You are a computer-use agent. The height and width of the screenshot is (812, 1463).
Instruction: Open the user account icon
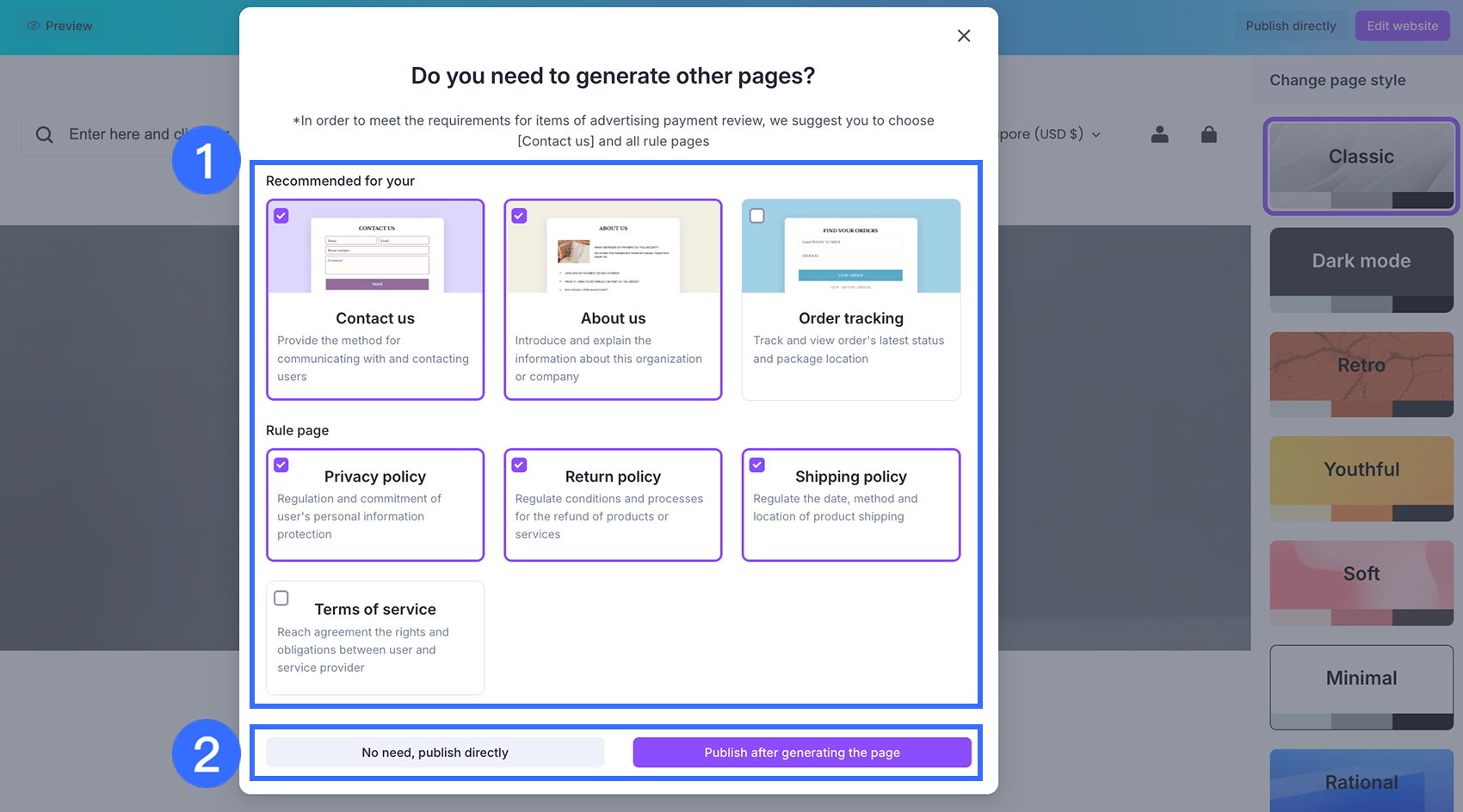click(x=1160, y=134)
